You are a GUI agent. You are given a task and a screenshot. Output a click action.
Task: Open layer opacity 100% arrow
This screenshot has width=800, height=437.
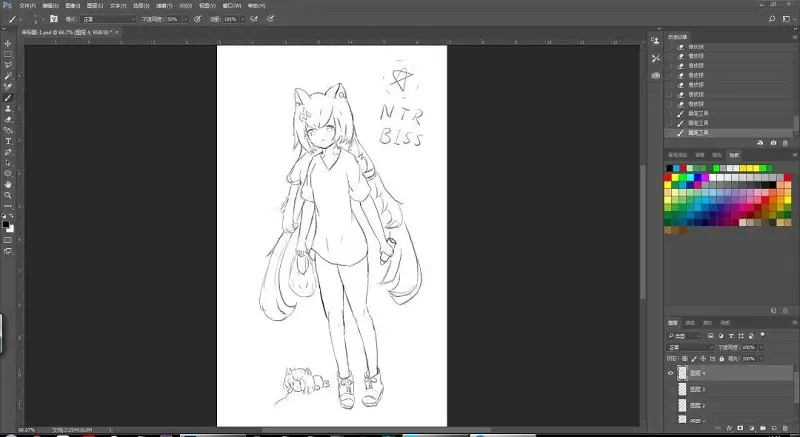click(x=761, y=347)
